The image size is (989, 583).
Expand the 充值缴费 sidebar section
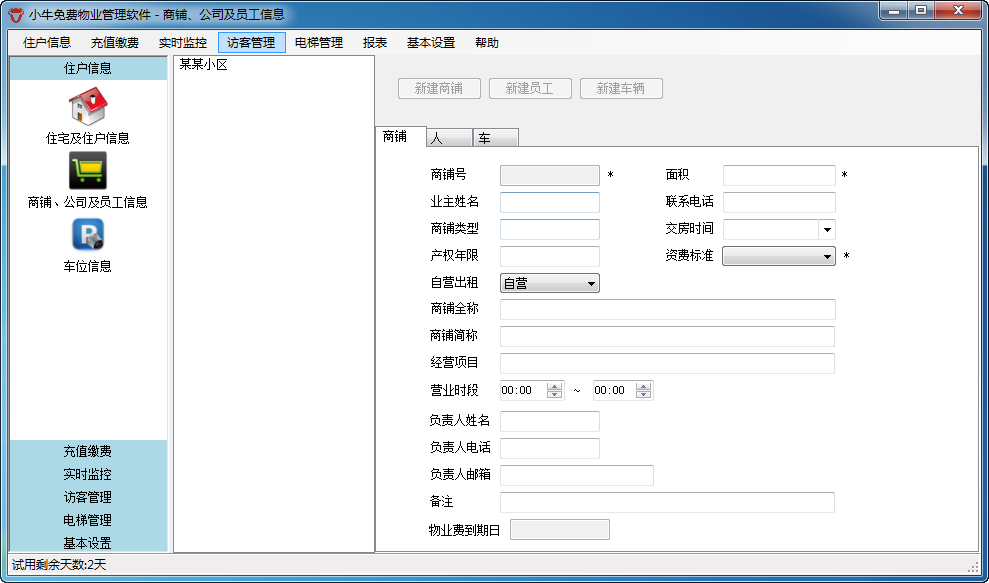[88, 451]
